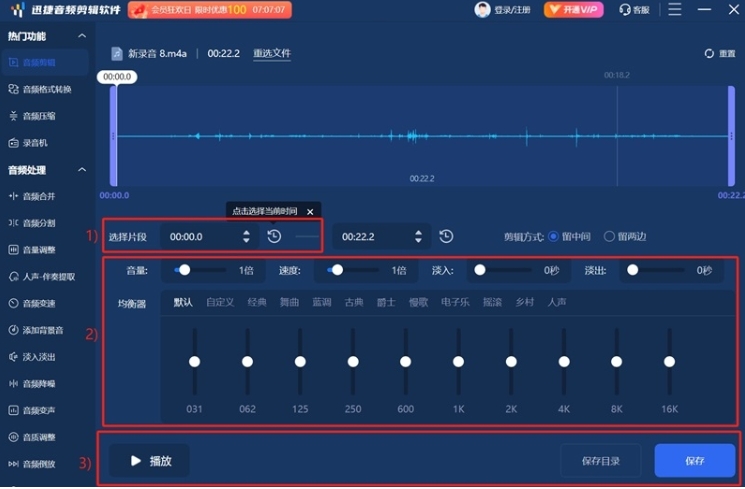The image size is (745, 489).
Task: Click the 1K equalizer band slider
Action: pyautogui.click(x=458, y=362)
